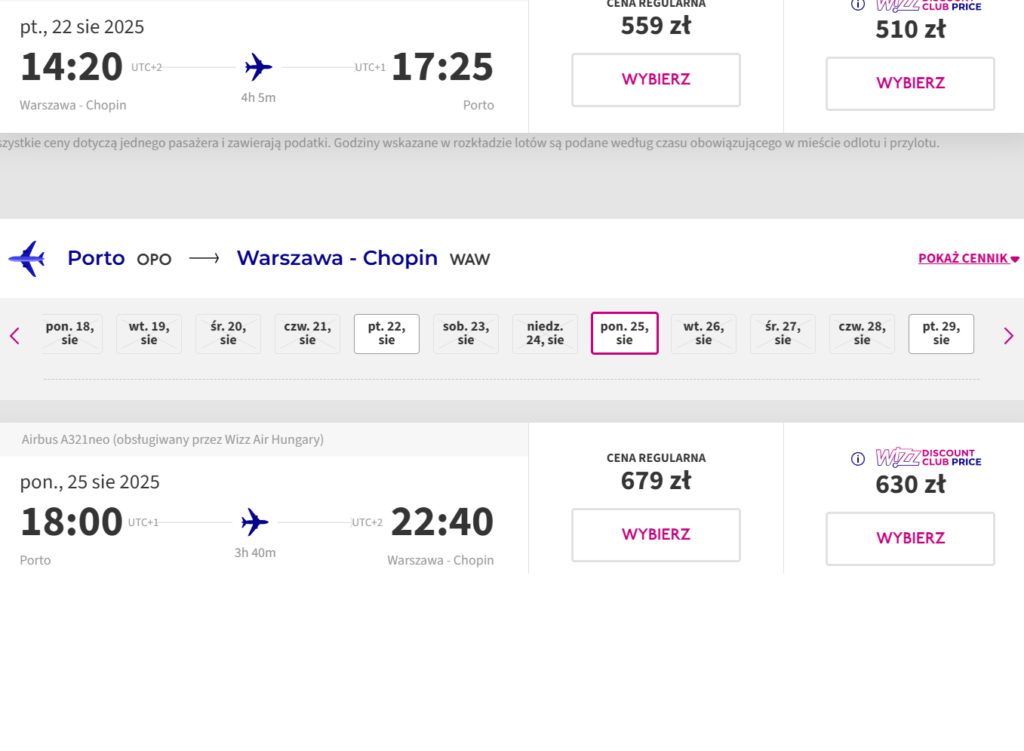The image size is (1024, 751).
Task: Click plane icon on the 14:20 flight line
Action: [258, 68]
